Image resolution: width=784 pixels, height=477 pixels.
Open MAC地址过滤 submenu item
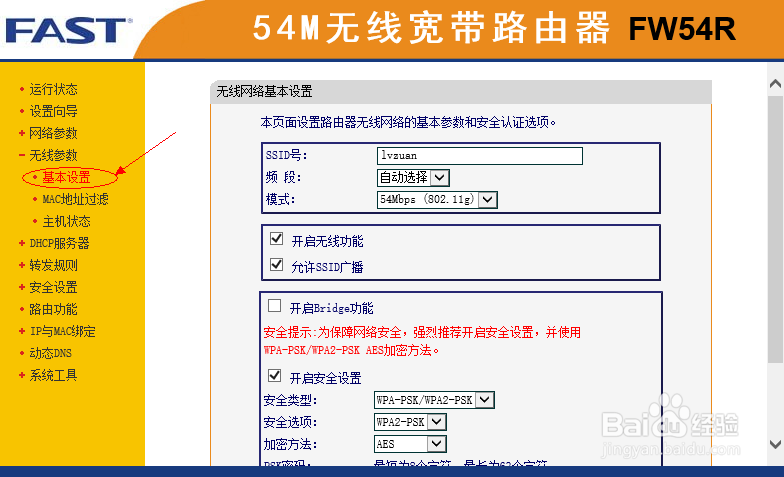[x=75, y=199]
